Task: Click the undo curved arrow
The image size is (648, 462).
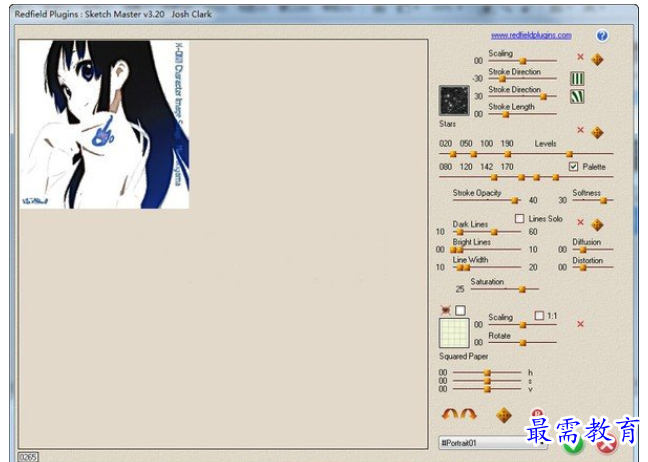Action: click(x=450, y=414)
